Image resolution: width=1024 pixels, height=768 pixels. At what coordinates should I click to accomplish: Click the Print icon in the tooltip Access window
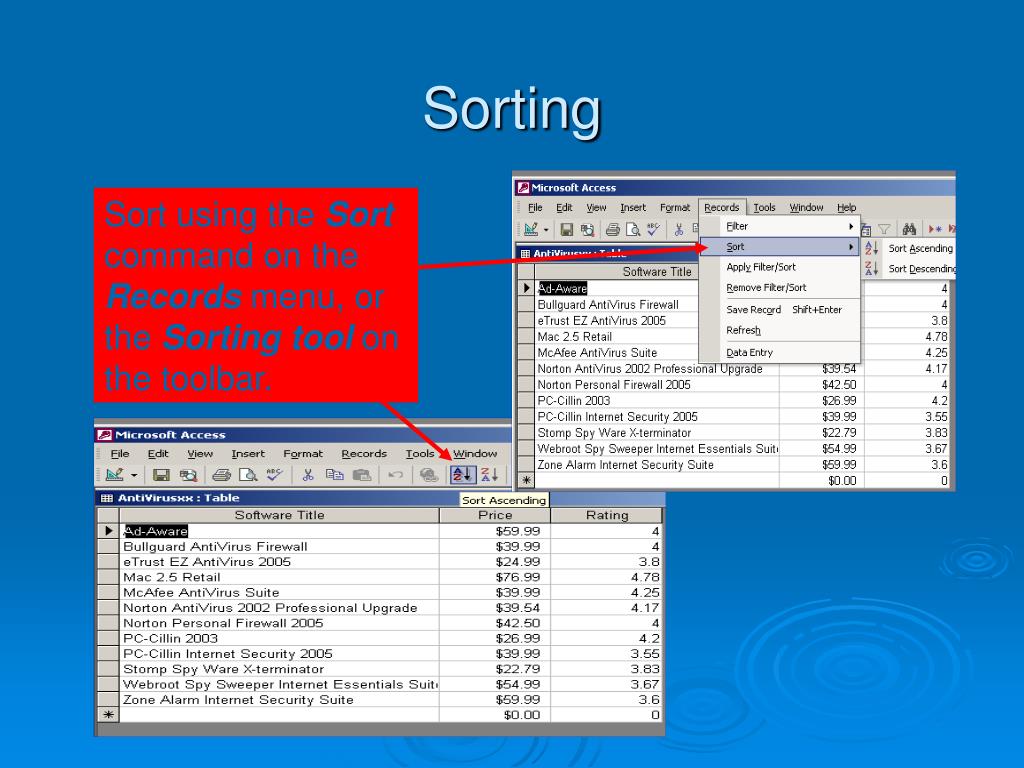tap(221, 475)
